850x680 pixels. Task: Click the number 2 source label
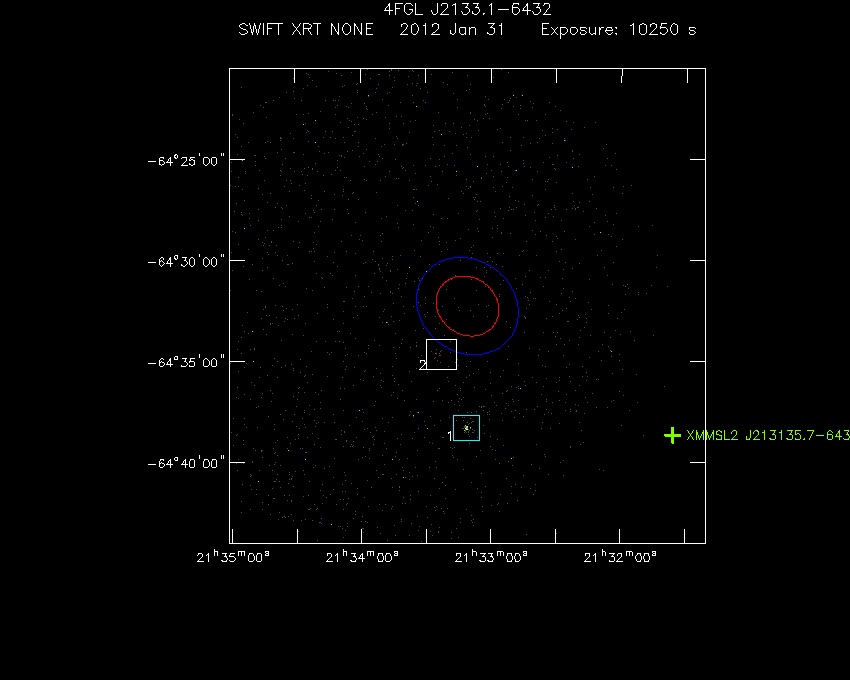[x=422, y=365]
